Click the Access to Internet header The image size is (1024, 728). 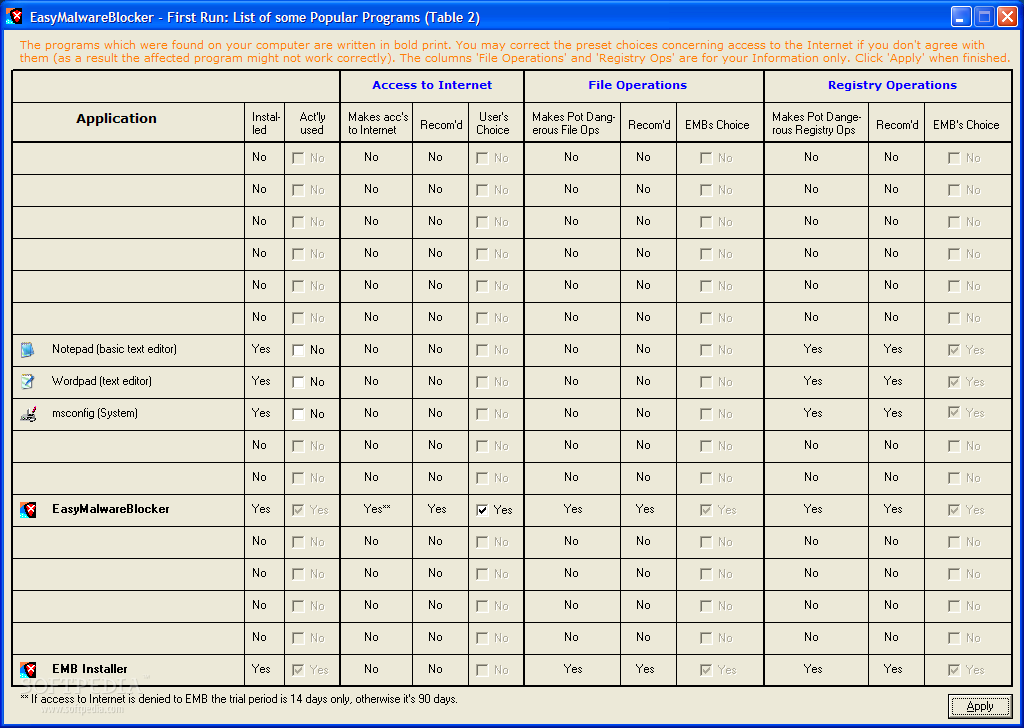[x=432, y=85]
